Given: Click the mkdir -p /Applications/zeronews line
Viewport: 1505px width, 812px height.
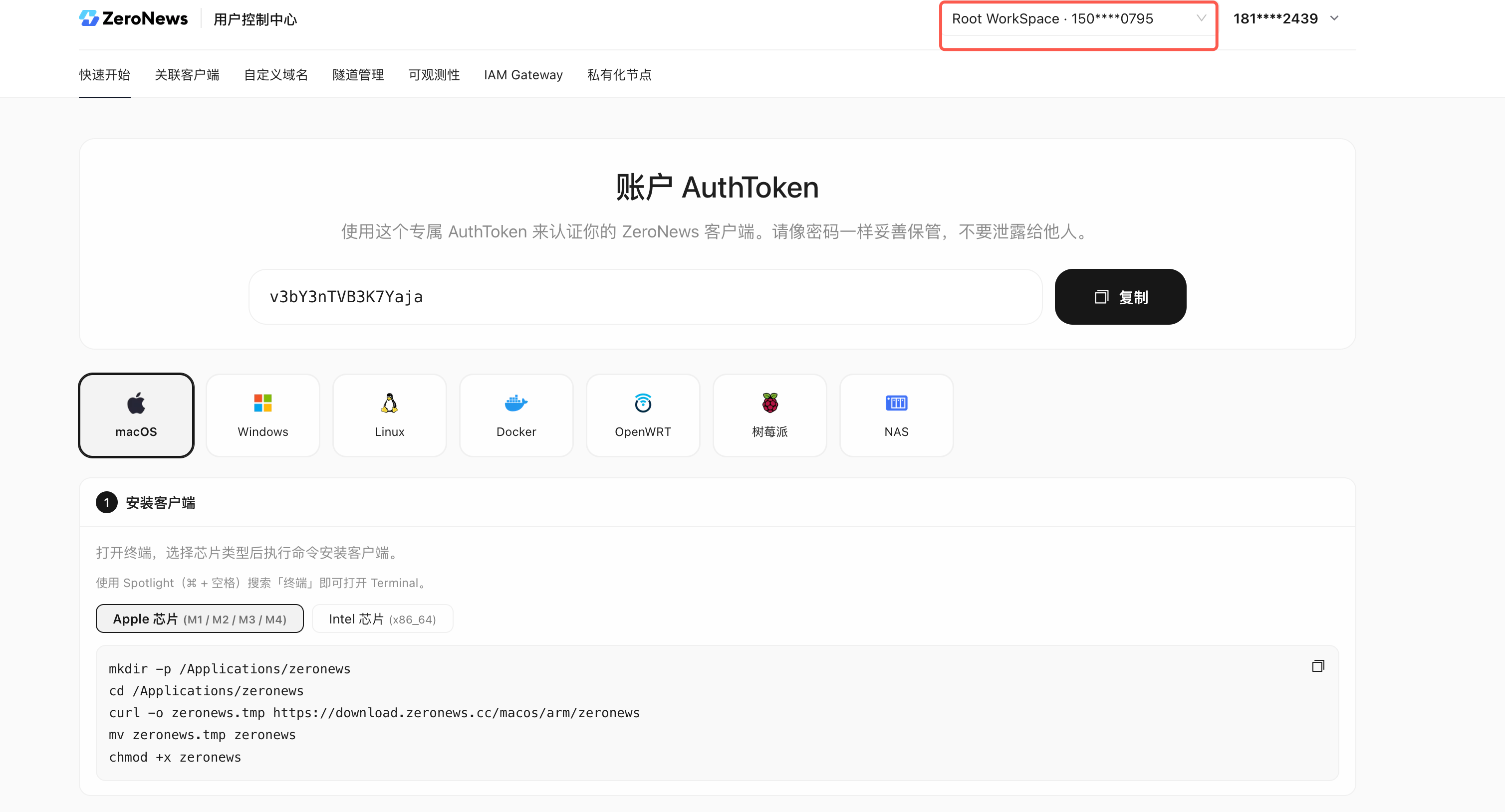Looking at the screenshot, I should click(230, 669).
